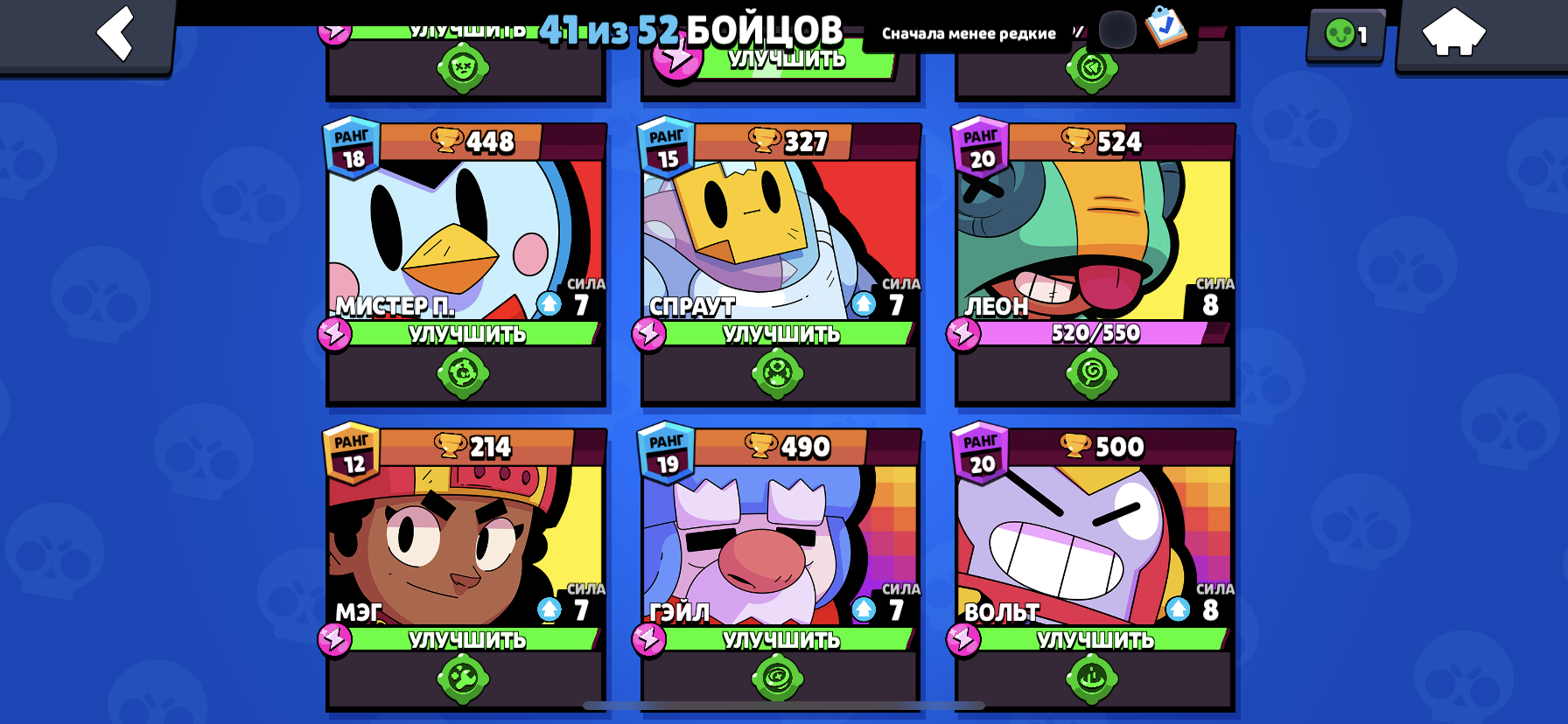Viewport: 1568px width, 724px height.
Task: Open the sort order dropdown
Action: (x=969, y=34)
